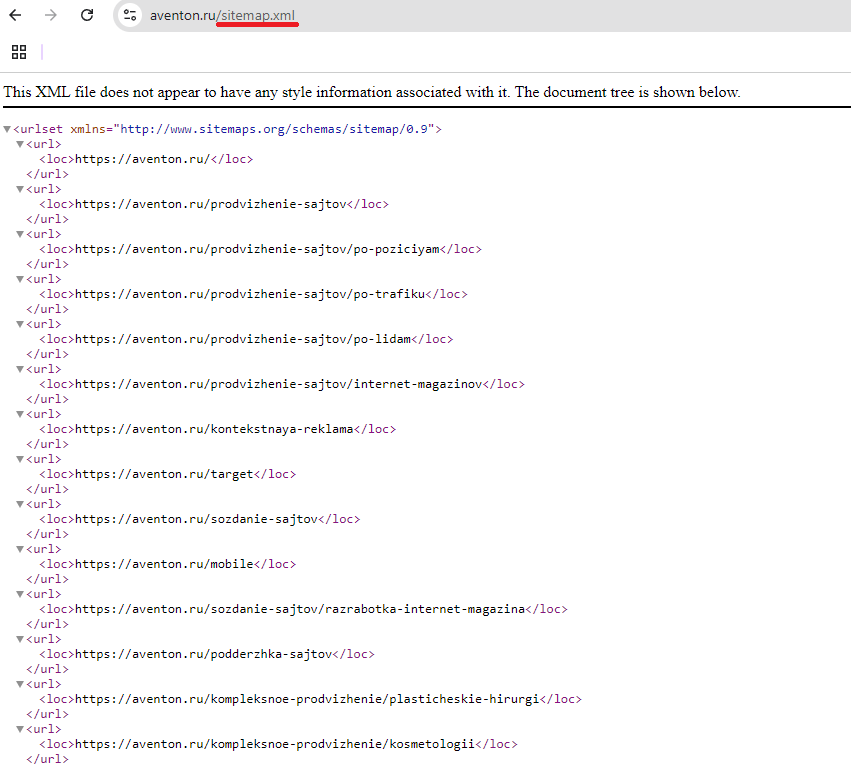Click loc text https://aventon.ru/sozdanie-sajtov
This screenshot has height=767, width=851.
coord(196,519)
